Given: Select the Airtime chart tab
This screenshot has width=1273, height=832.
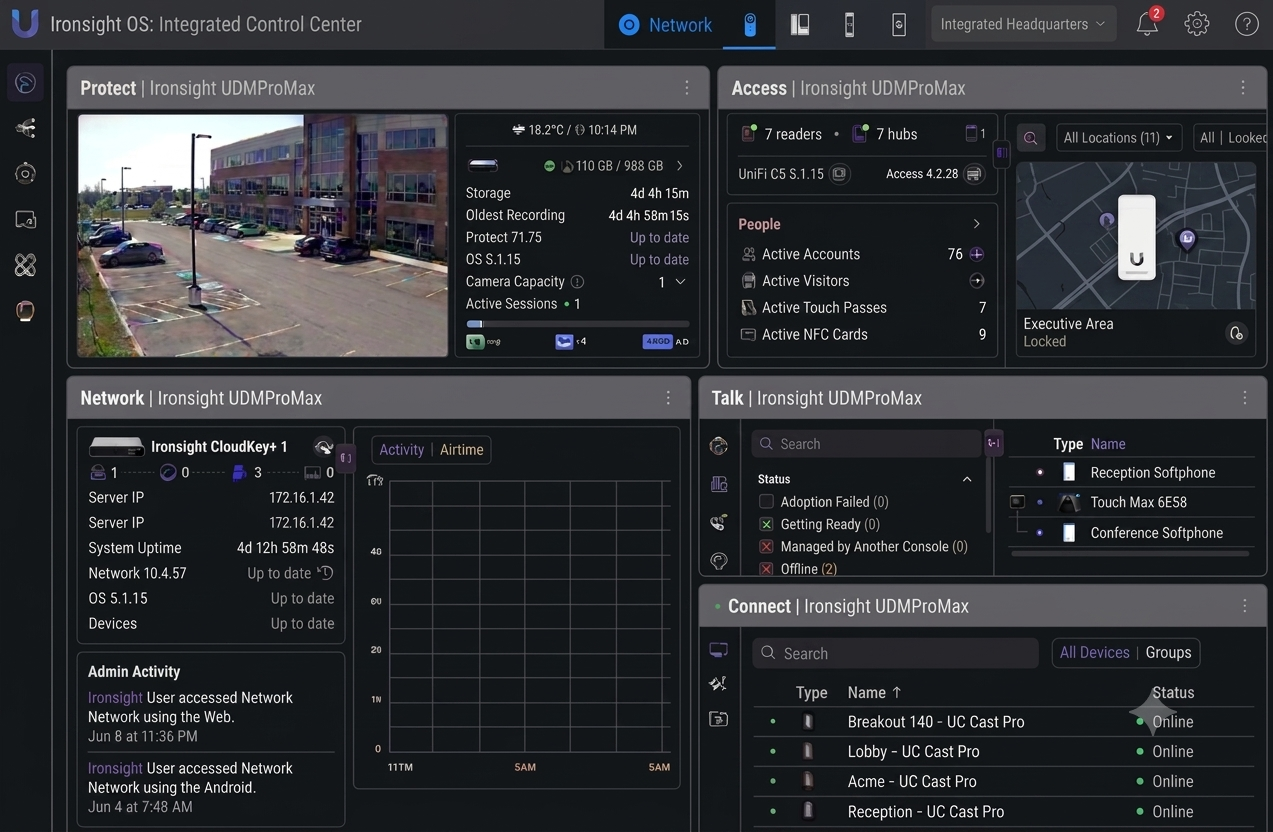Looking at the screenshot, I should [x=462, y=450].
